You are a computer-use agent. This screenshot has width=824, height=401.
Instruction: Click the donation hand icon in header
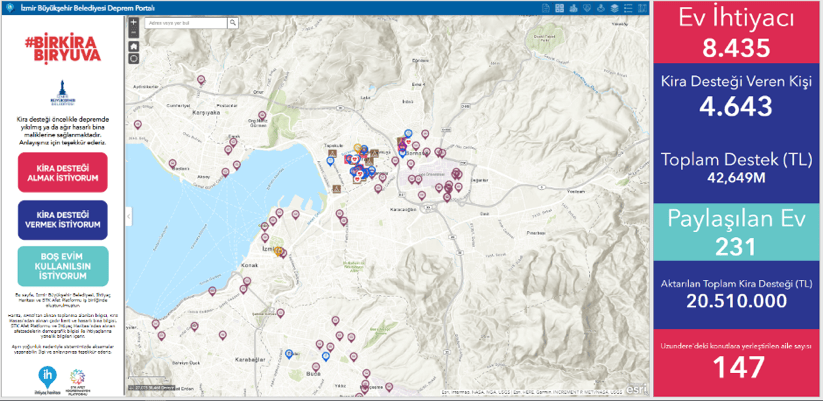click(601, 8)
